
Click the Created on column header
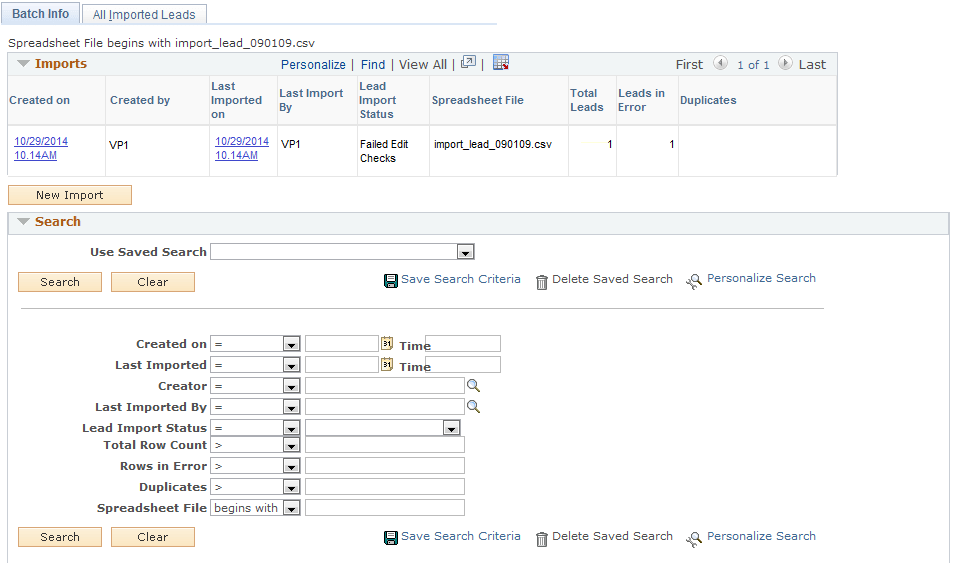39,100
